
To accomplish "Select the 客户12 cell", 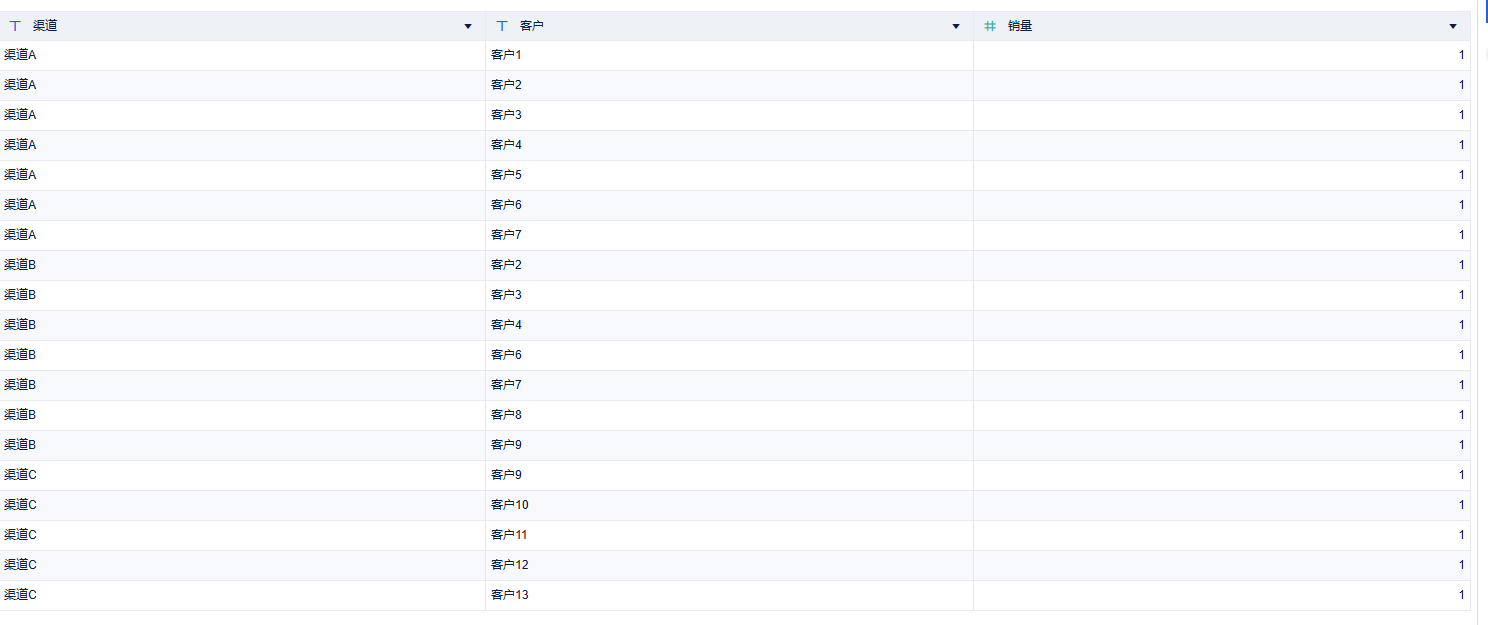I will point(729,565).
